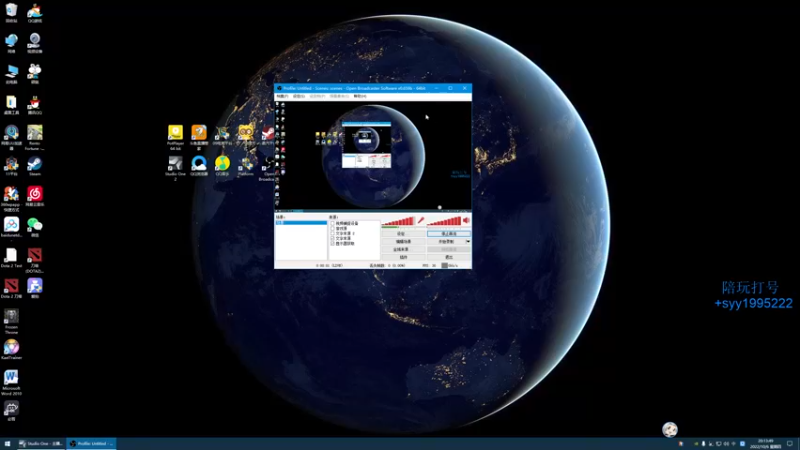Launch the 刀塔 (DOTA2) desktop shortcut

35,260
